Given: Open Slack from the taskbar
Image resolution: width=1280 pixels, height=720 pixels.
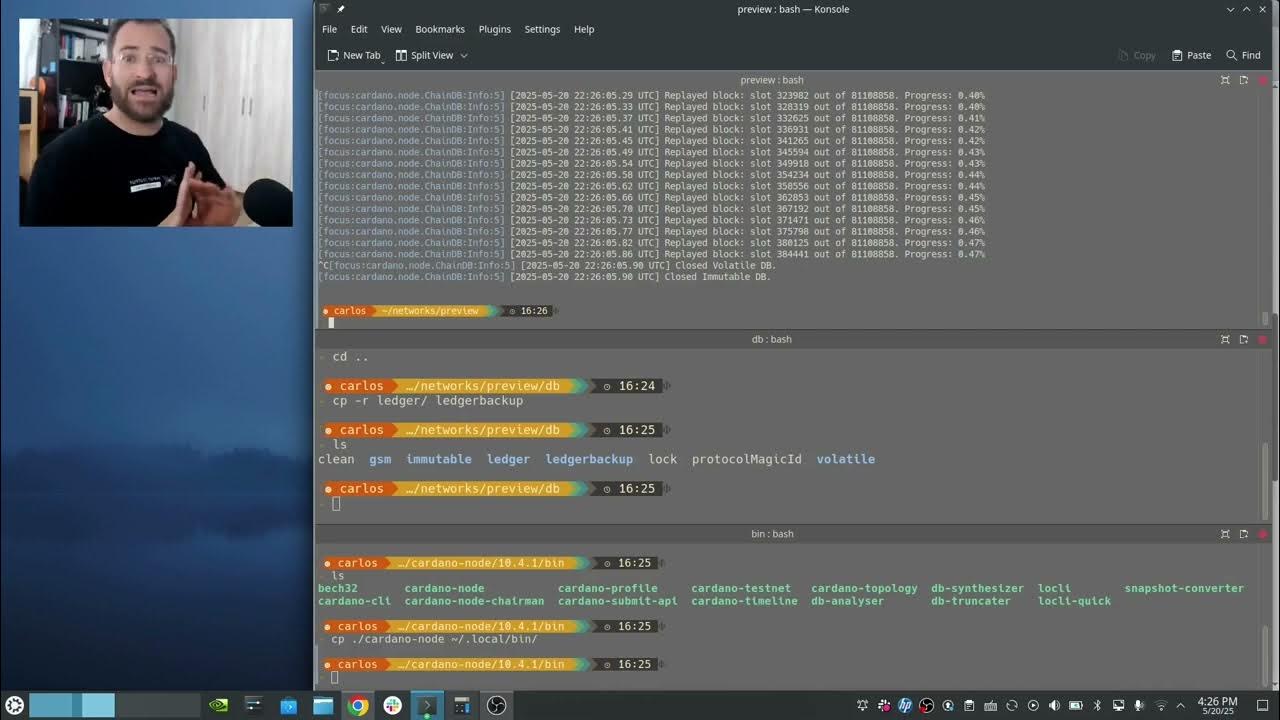Looking at the screenshot, I should pos(392,705).
